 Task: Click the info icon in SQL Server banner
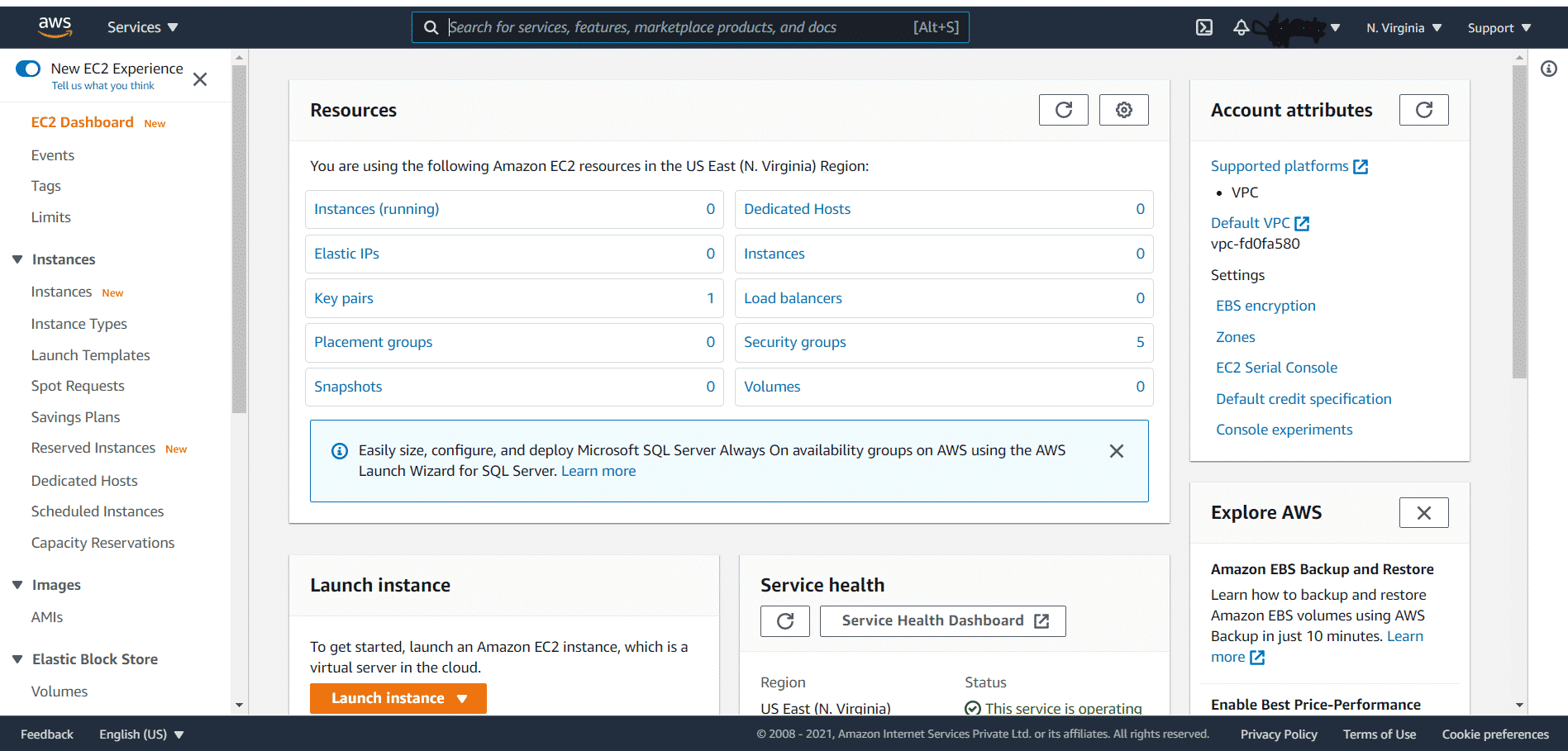coord(340,451)
